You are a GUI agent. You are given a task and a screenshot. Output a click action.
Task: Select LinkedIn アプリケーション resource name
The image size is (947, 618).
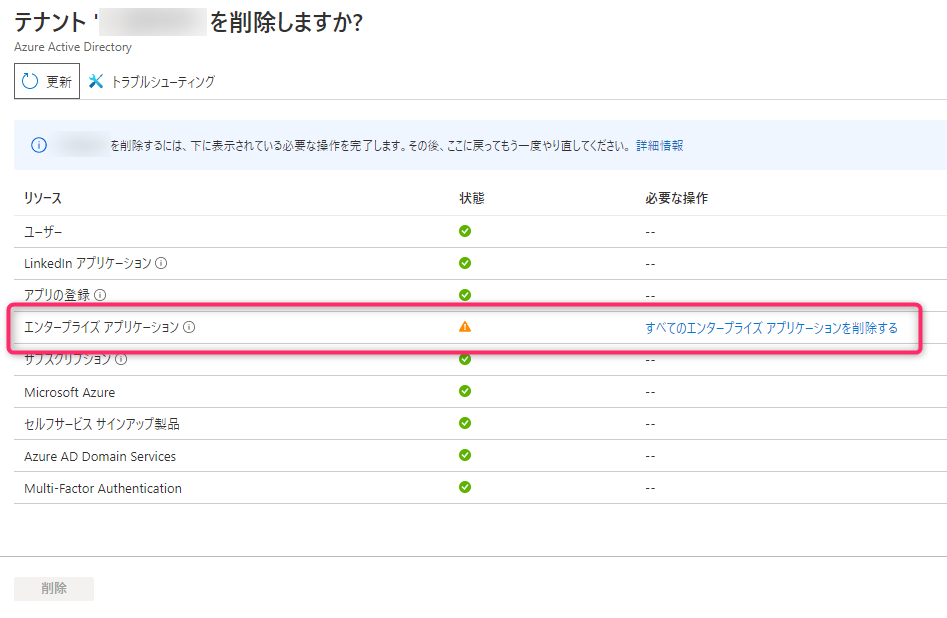tap(88, 263)
